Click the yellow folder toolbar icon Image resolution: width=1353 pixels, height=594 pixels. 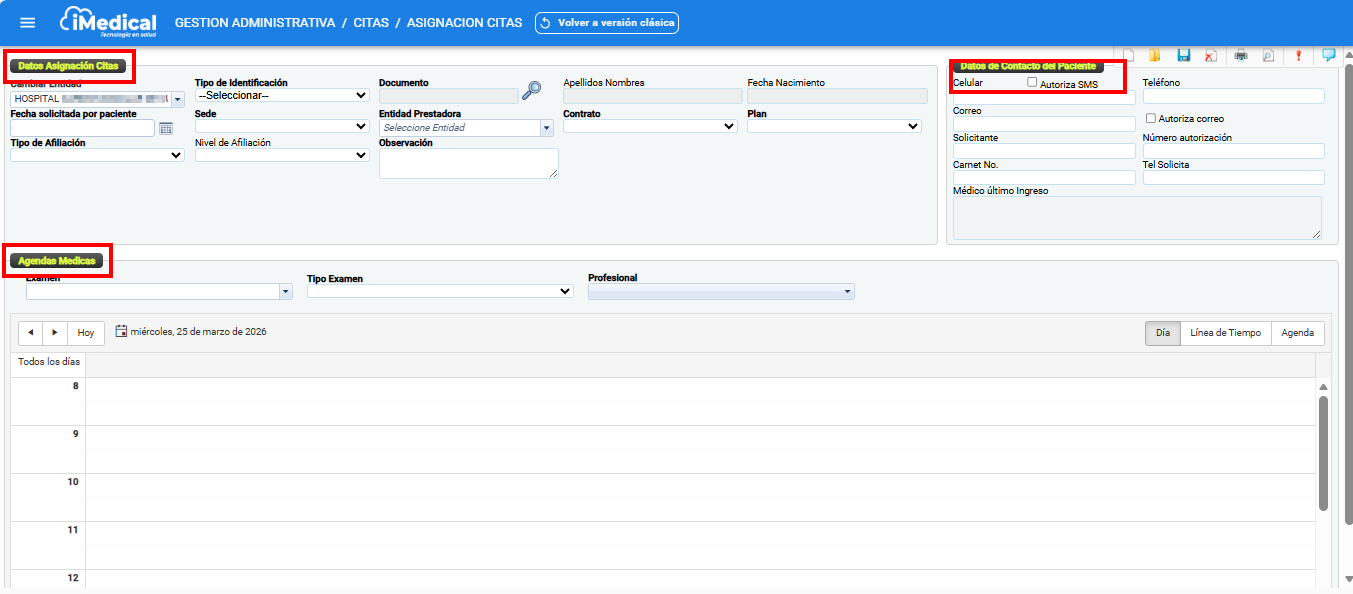1154,56
